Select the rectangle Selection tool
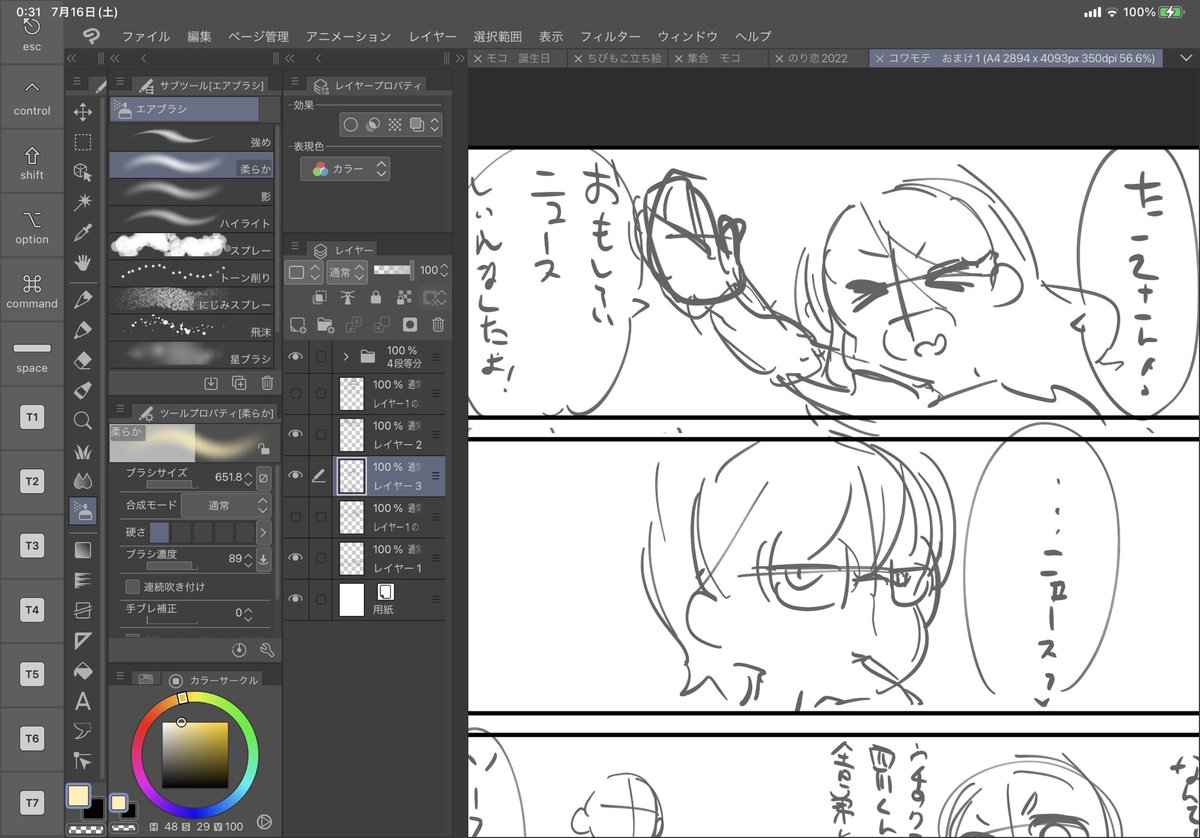 [83, 142]
